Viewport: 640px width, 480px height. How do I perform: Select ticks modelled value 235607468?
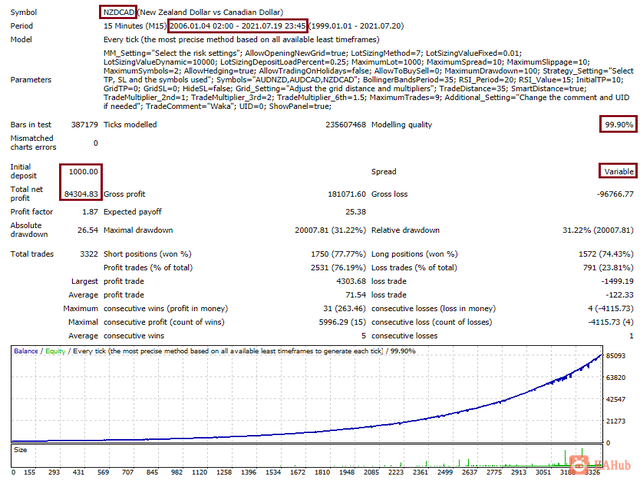[x=346, y=124]
